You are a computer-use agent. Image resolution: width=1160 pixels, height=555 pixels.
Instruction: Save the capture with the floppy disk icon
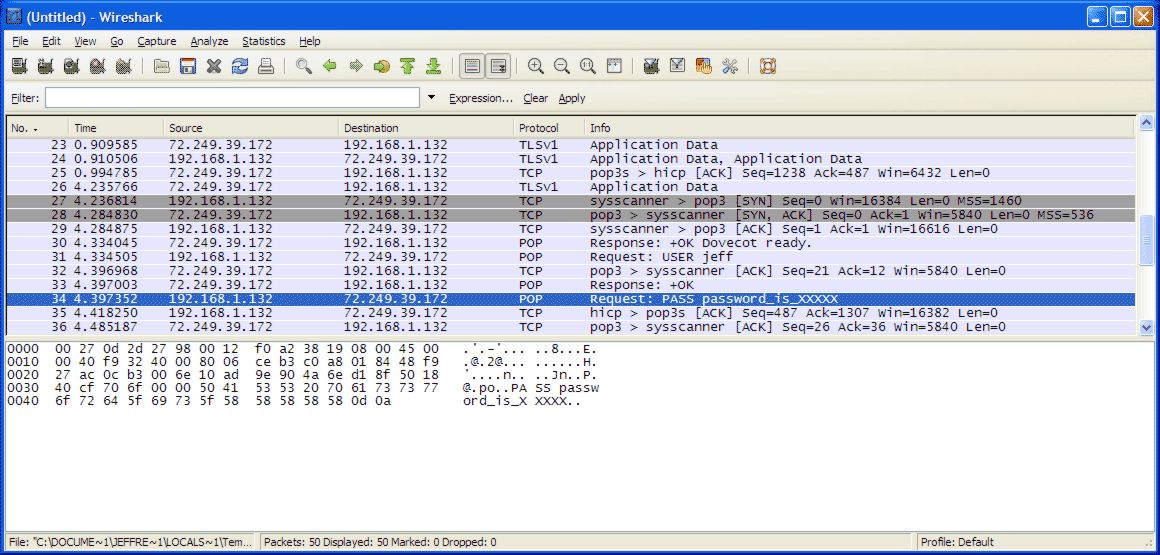188,67
